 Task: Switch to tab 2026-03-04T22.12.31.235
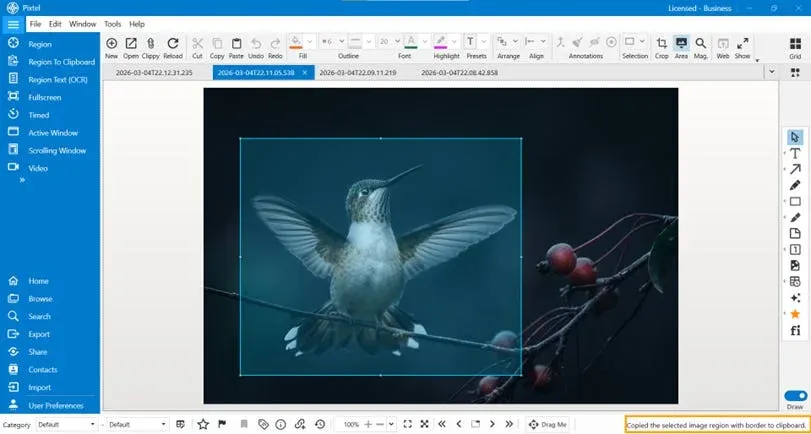[154, 73]
